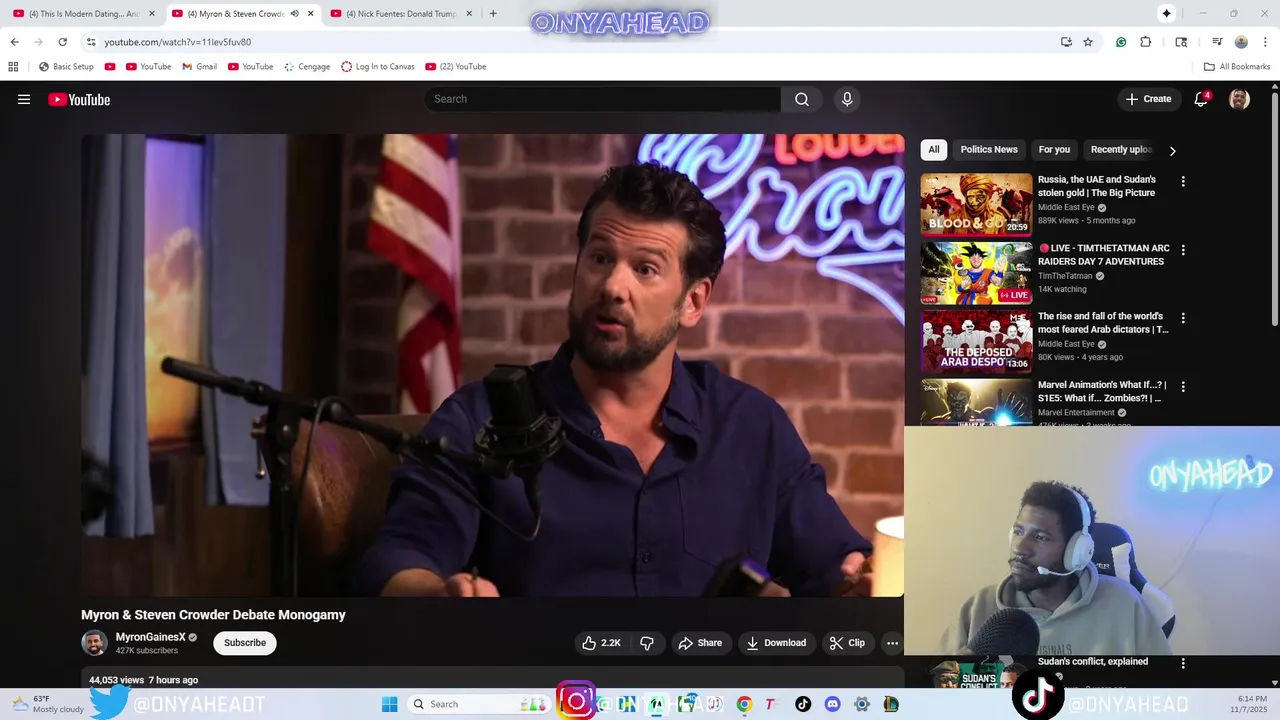Screen dimensions: 1280x720
Task: Open the (22) YouTube bookmark
Action: click(x=456, y=67)
